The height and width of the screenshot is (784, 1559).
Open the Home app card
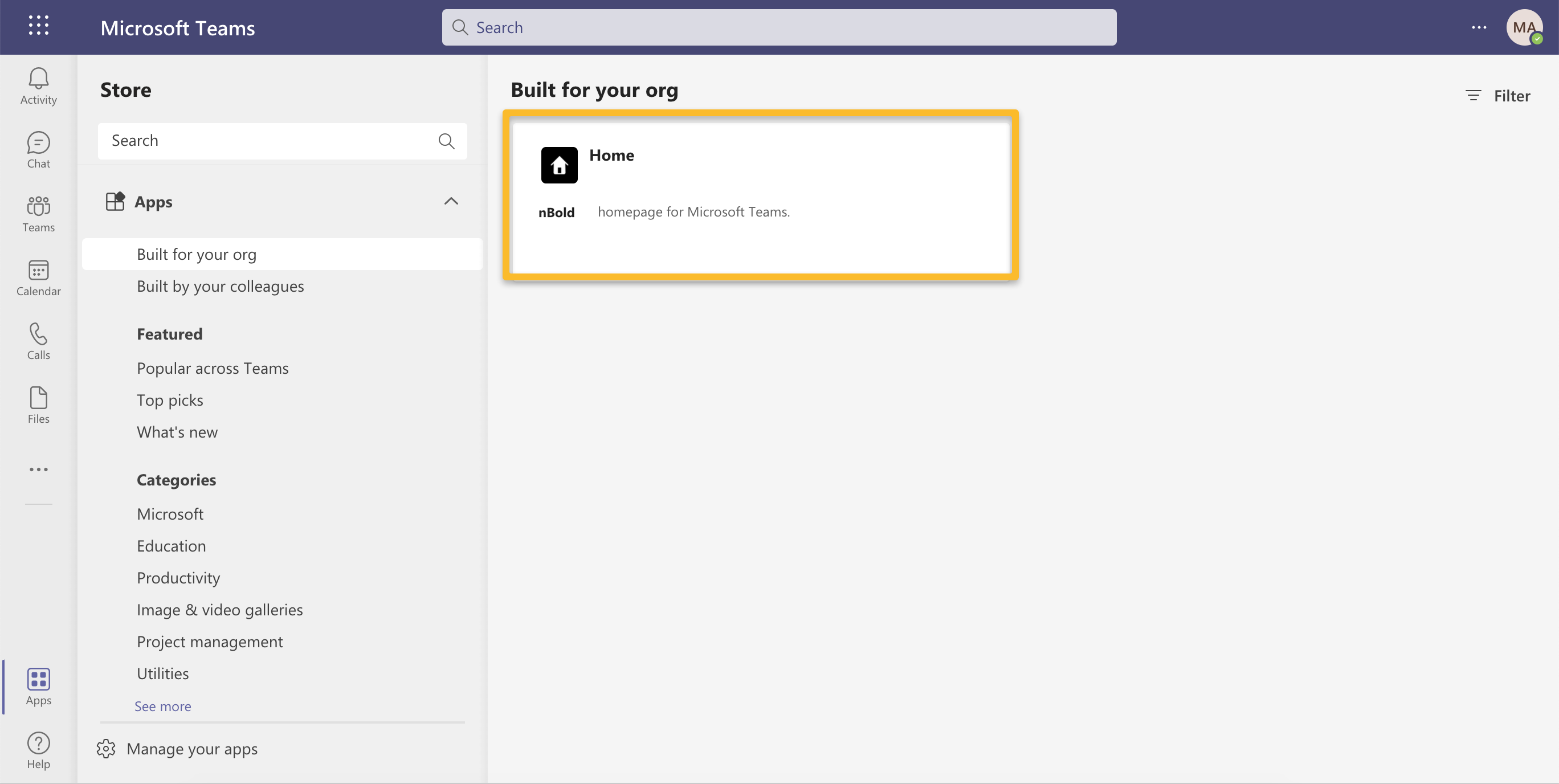point(760,195)
